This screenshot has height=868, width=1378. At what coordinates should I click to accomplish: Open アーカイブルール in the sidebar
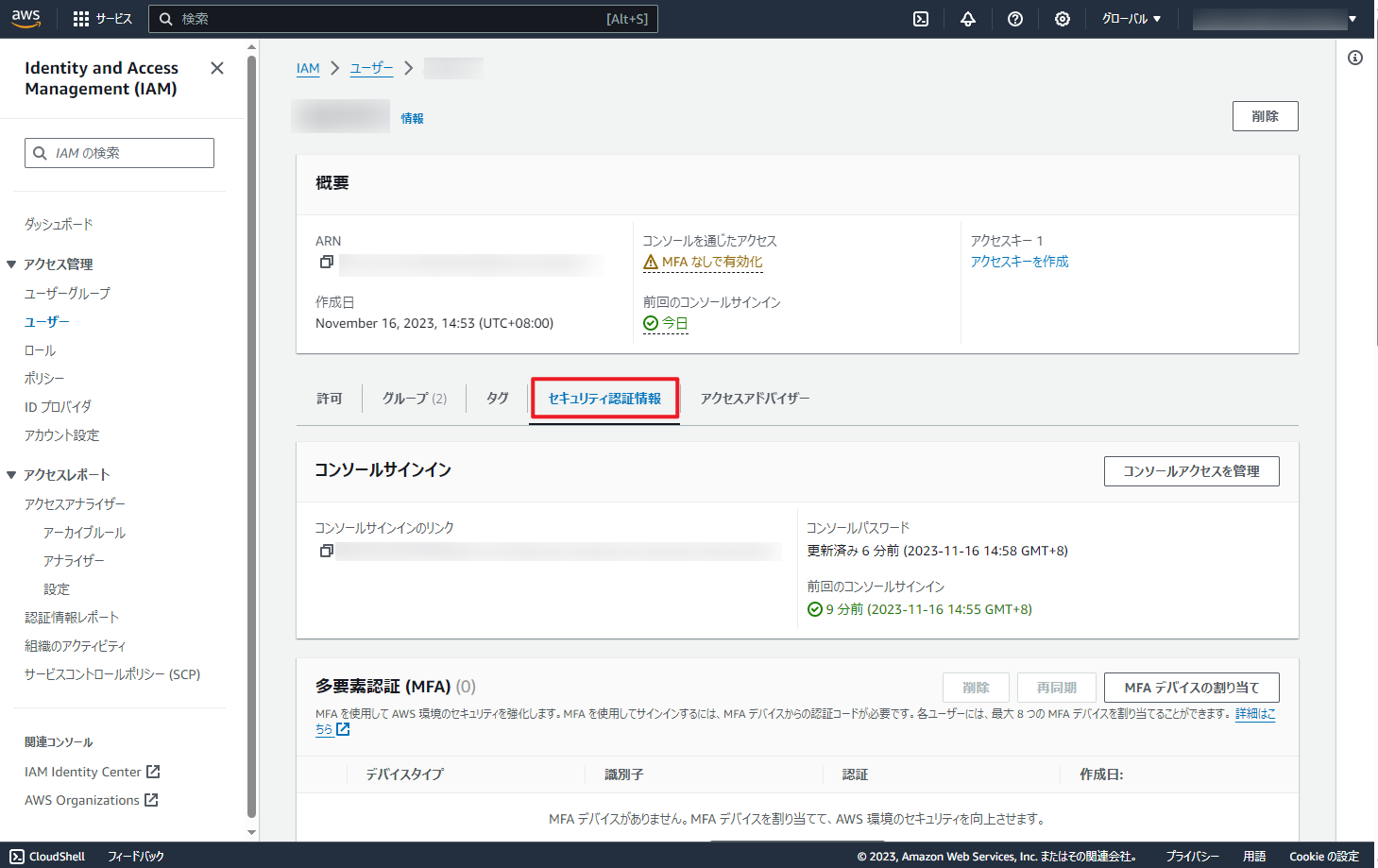tap(84, 533)
